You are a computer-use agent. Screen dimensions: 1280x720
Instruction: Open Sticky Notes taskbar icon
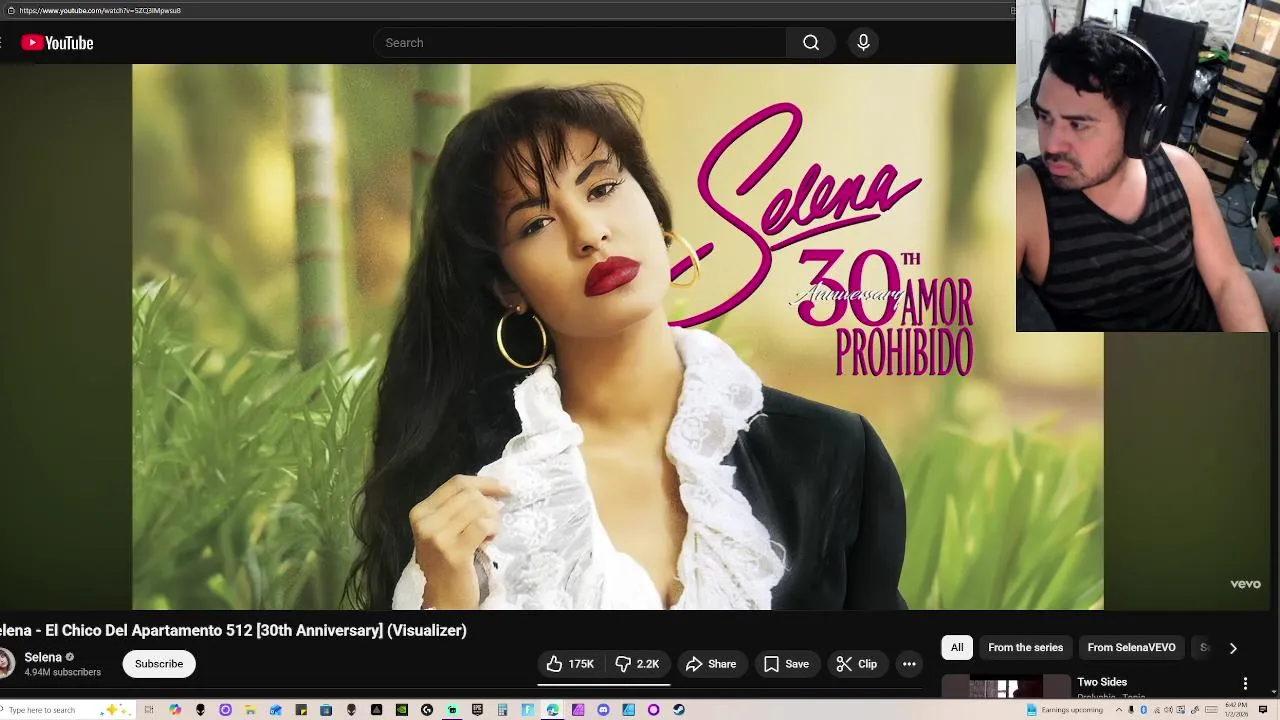(301, 710)
